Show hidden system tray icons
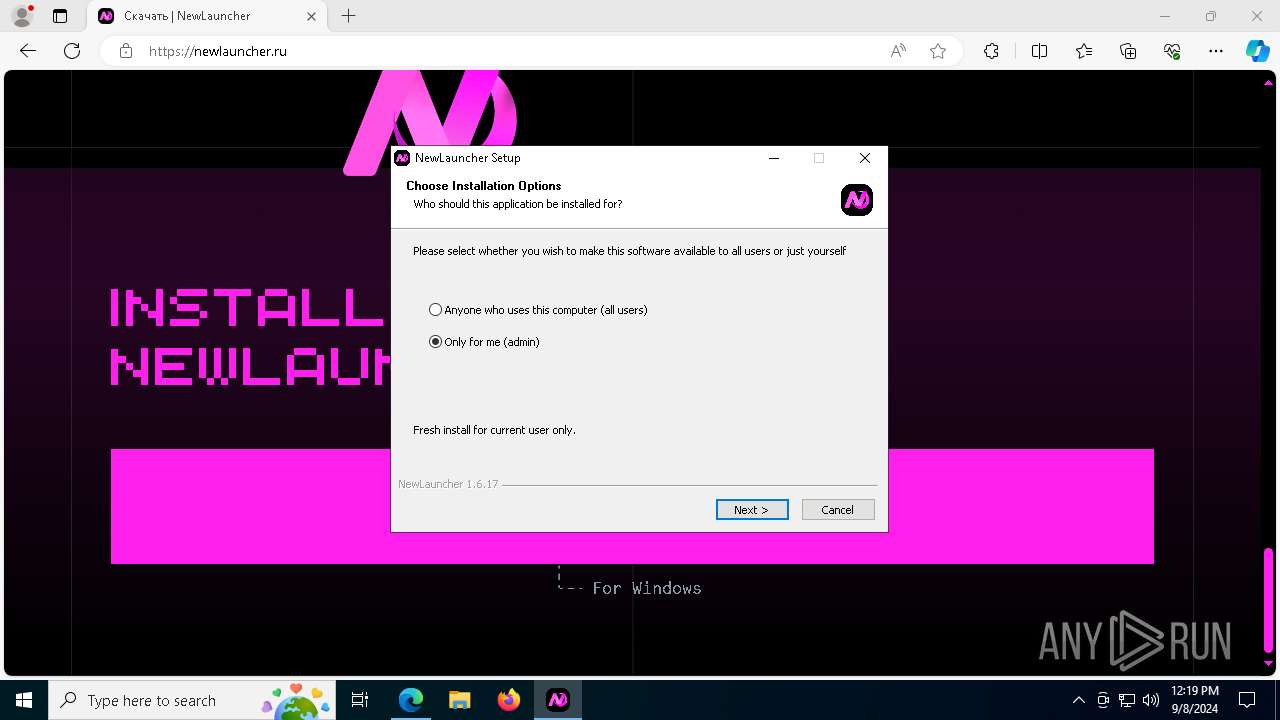The width and height of the screenshot is (1280, 720). pos(1078,700)
